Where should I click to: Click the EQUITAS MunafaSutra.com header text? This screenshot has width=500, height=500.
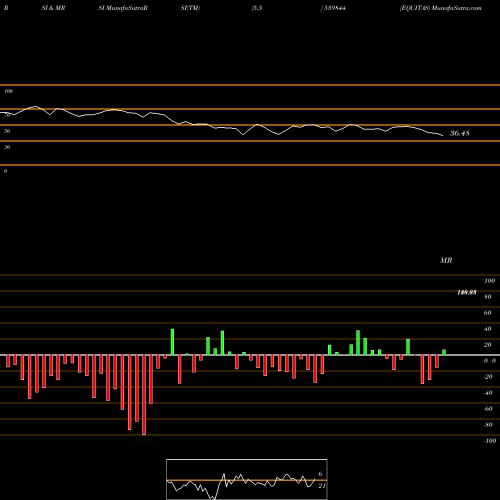click(x=440, y=8)
